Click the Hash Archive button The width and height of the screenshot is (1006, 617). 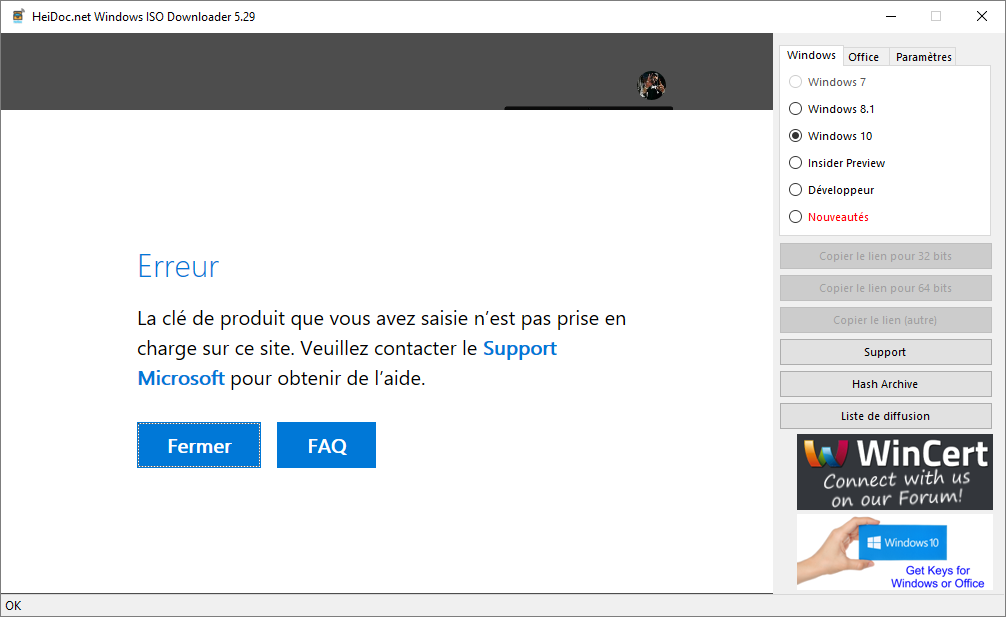point(885,384)
